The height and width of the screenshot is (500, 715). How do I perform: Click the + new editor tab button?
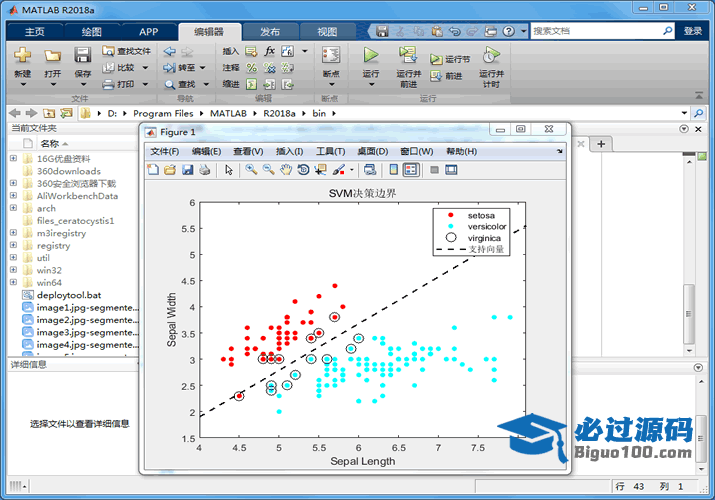(x=601, y=144)
